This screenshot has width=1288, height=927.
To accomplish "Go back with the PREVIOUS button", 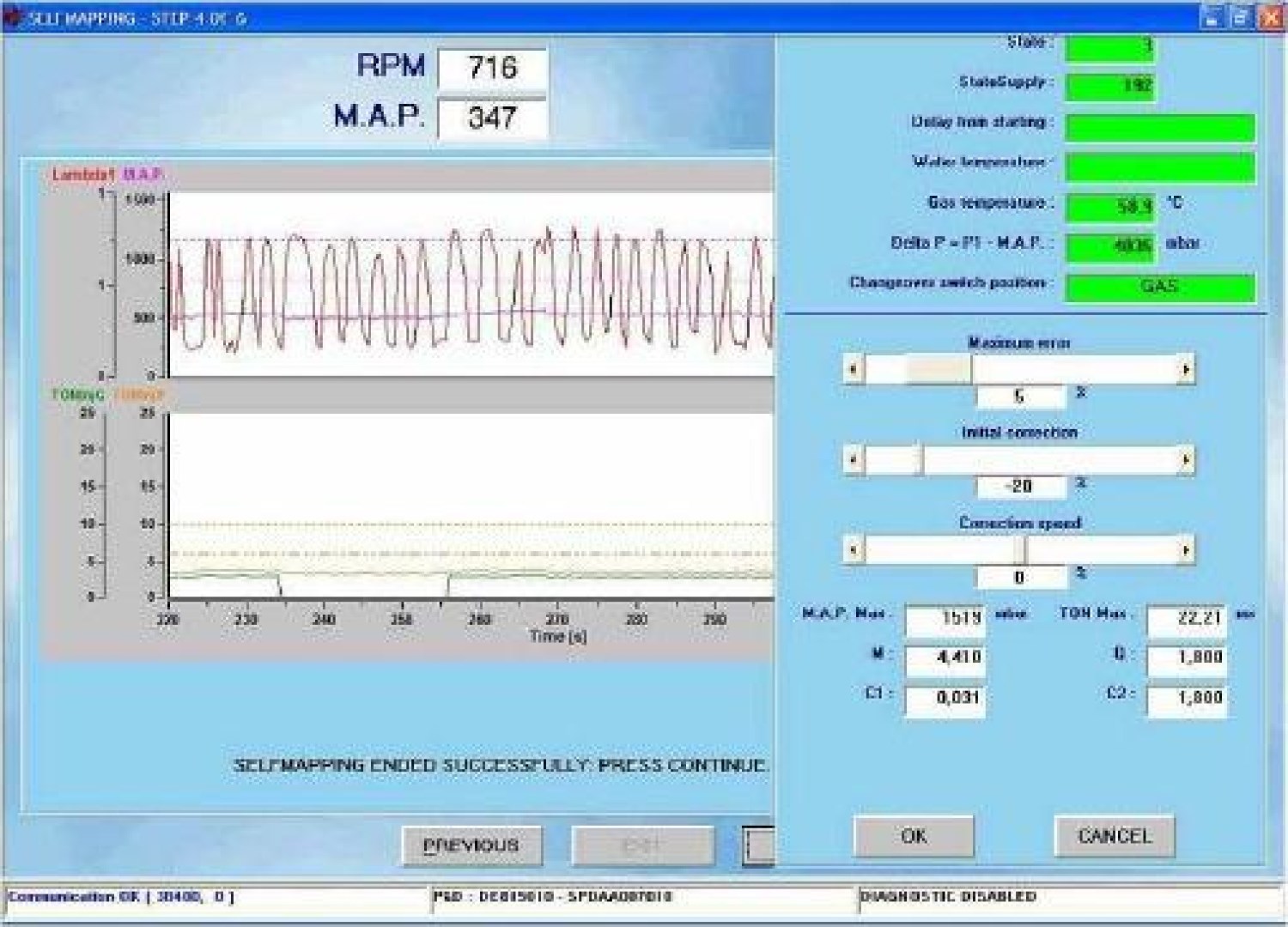I will pos(472,846).
